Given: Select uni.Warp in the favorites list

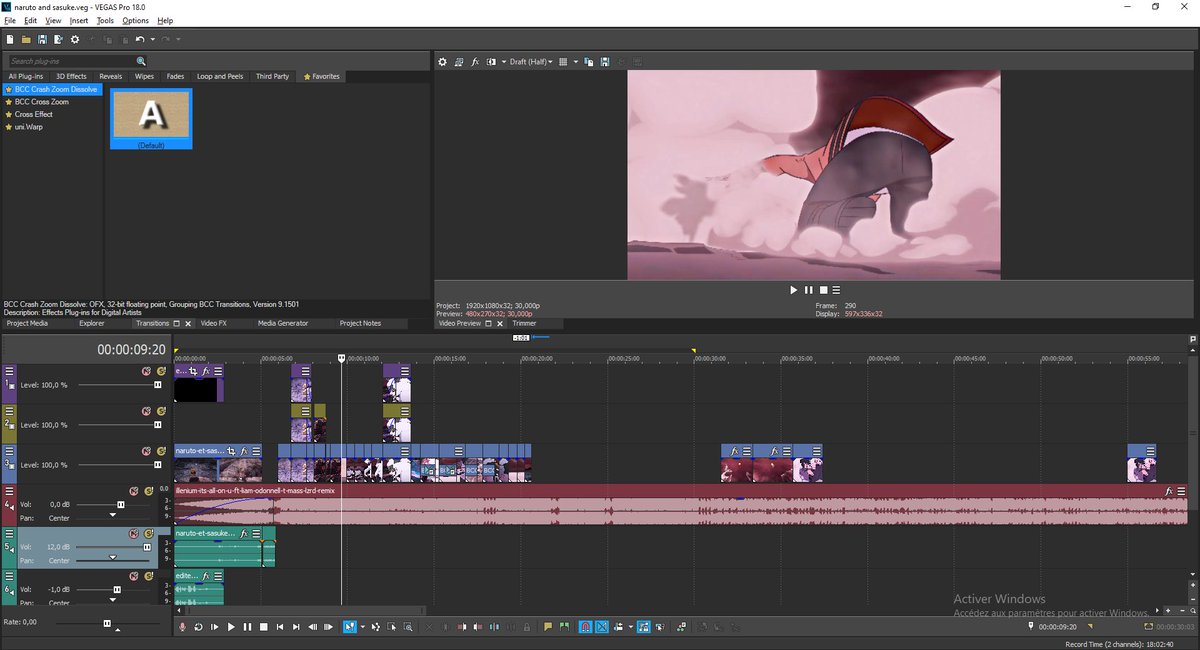Looking at the screenshot, I should coord(29,127).
